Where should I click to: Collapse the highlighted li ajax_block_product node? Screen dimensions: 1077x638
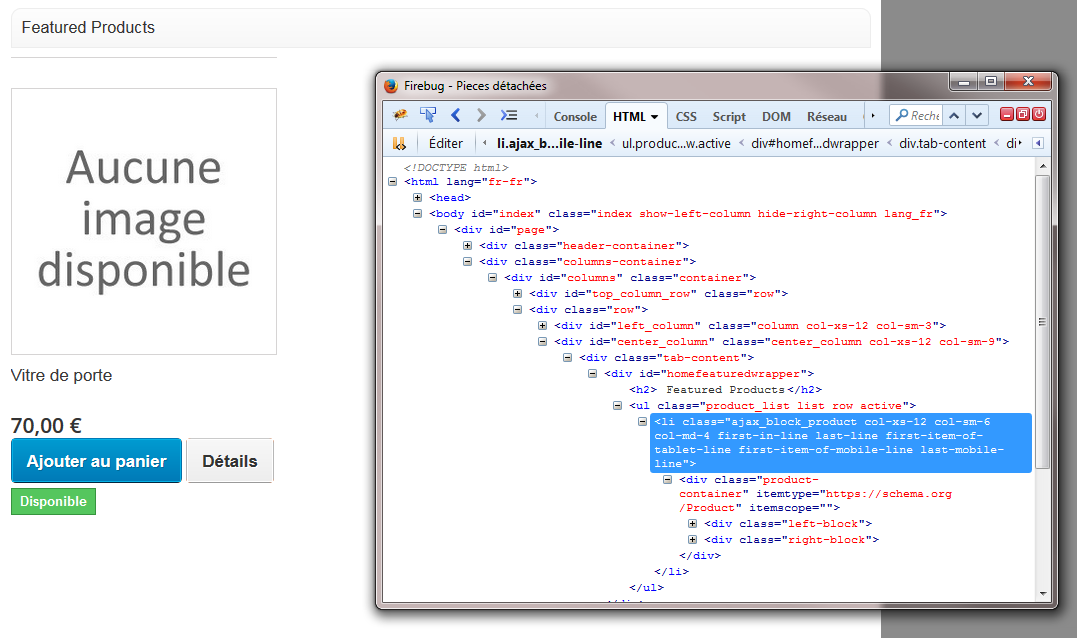642,422
